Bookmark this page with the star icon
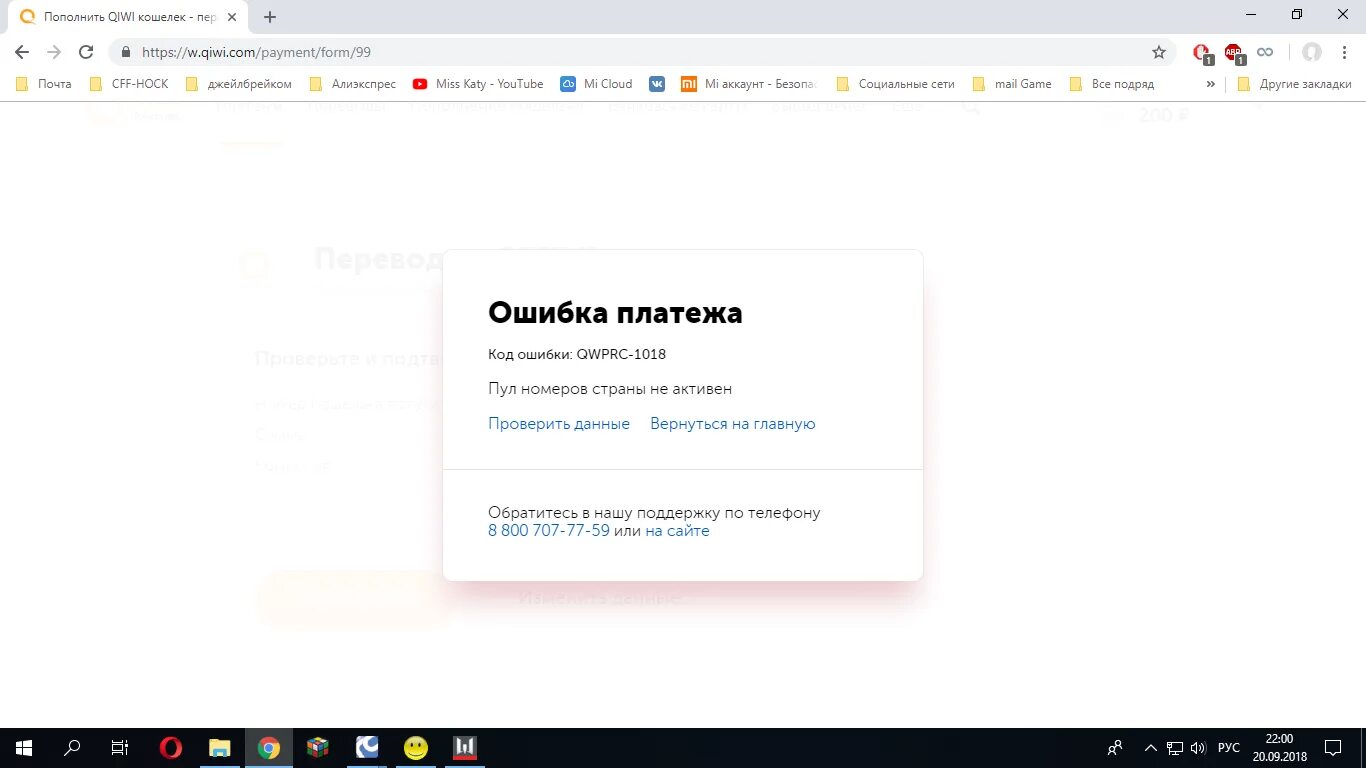 point(1159,52)
